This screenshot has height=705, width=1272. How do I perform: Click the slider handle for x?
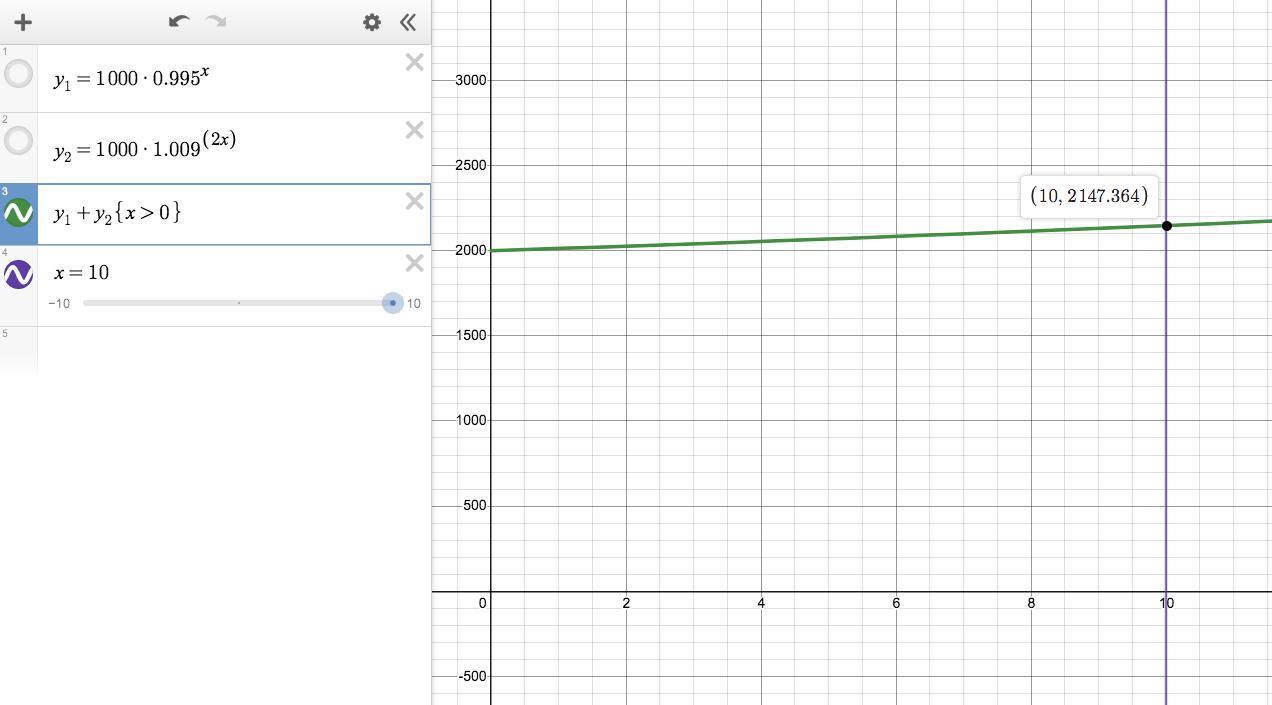tap(393, 303)
